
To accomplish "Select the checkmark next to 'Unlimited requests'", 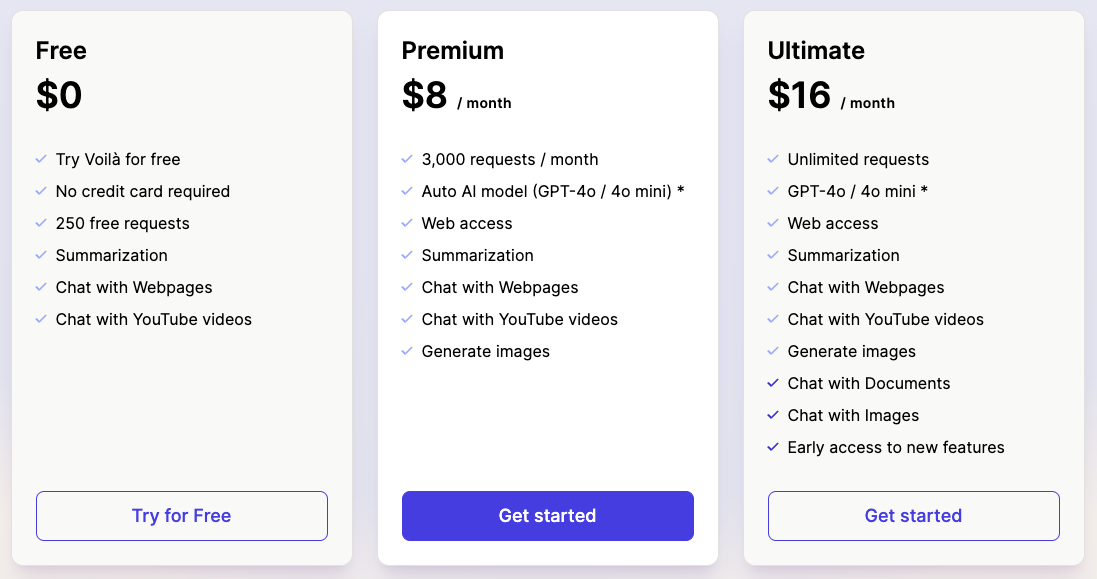I will (772, 159).
